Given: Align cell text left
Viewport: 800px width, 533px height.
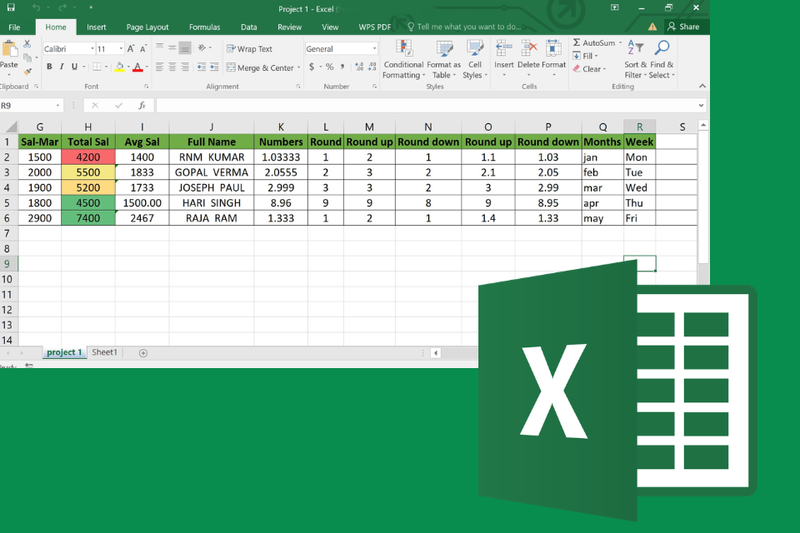Looking at the screenshot, I should tap(160, 67).
